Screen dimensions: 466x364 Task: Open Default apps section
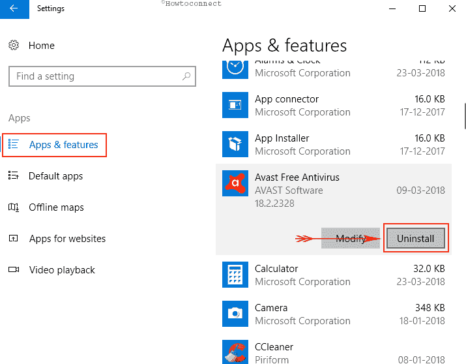coord(56,176)
